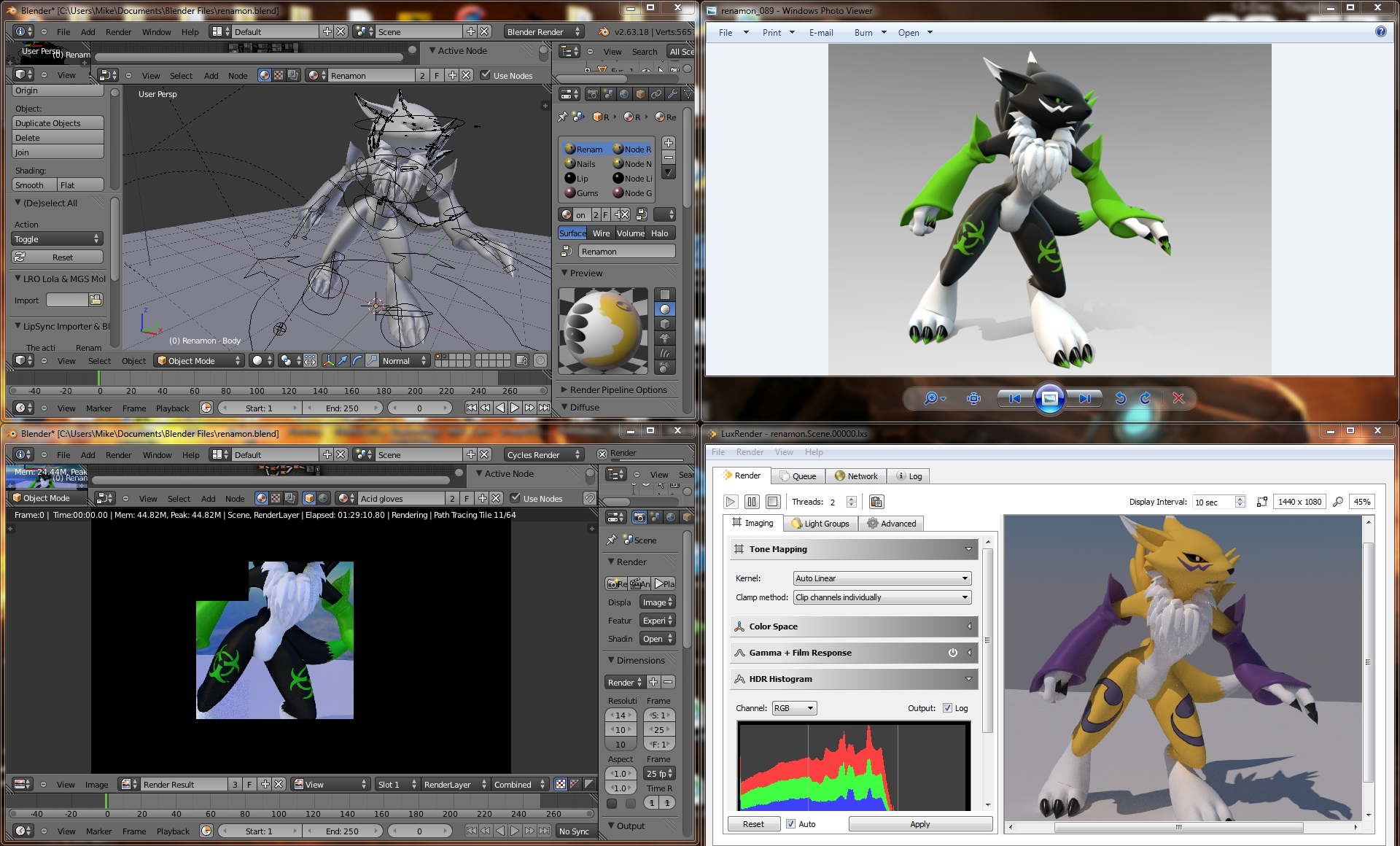
Task: Open Burn menu in Photo Viewer
Action: coord(870,32)
